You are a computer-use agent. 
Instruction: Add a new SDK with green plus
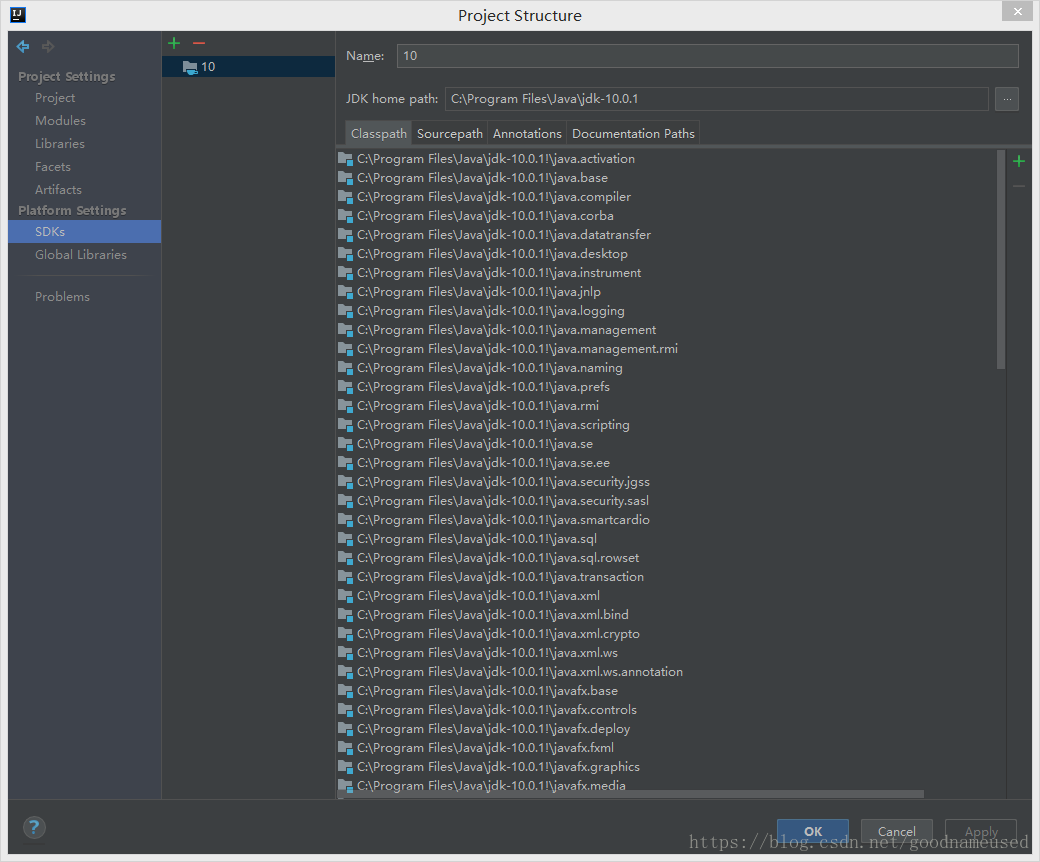(x=174, y=43)
